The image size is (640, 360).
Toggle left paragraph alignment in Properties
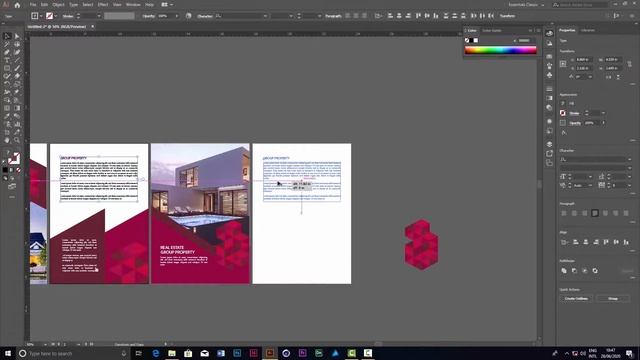point(564,213)
